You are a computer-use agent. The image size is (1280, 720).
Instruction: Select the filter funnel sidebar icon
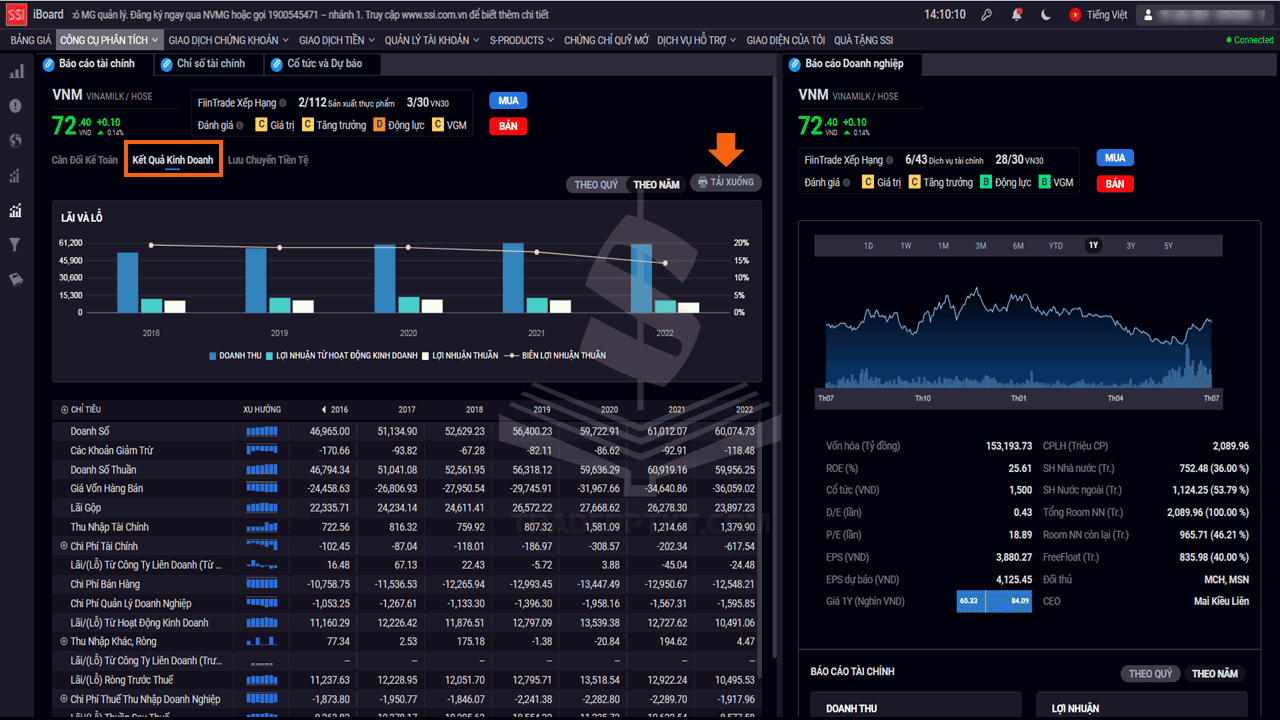tap(16, 245)
